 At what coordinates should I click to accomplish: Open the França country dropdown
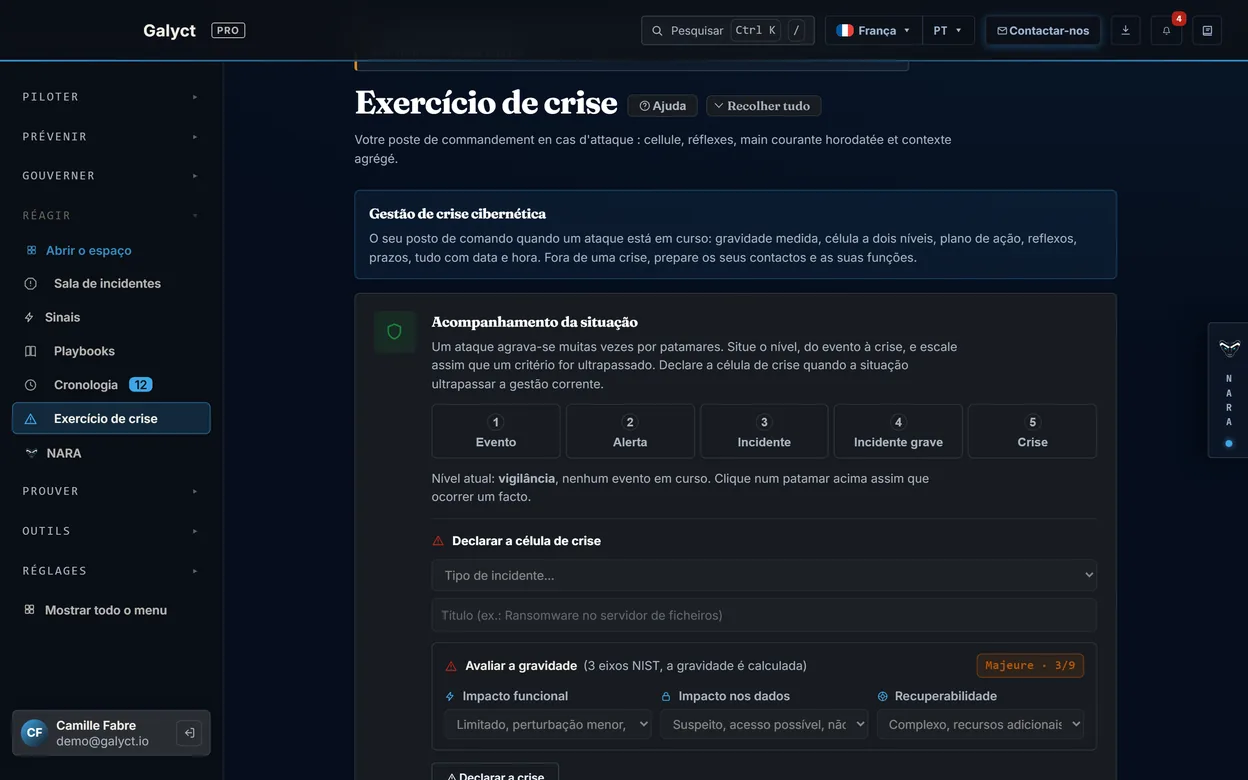click(873, 30)
